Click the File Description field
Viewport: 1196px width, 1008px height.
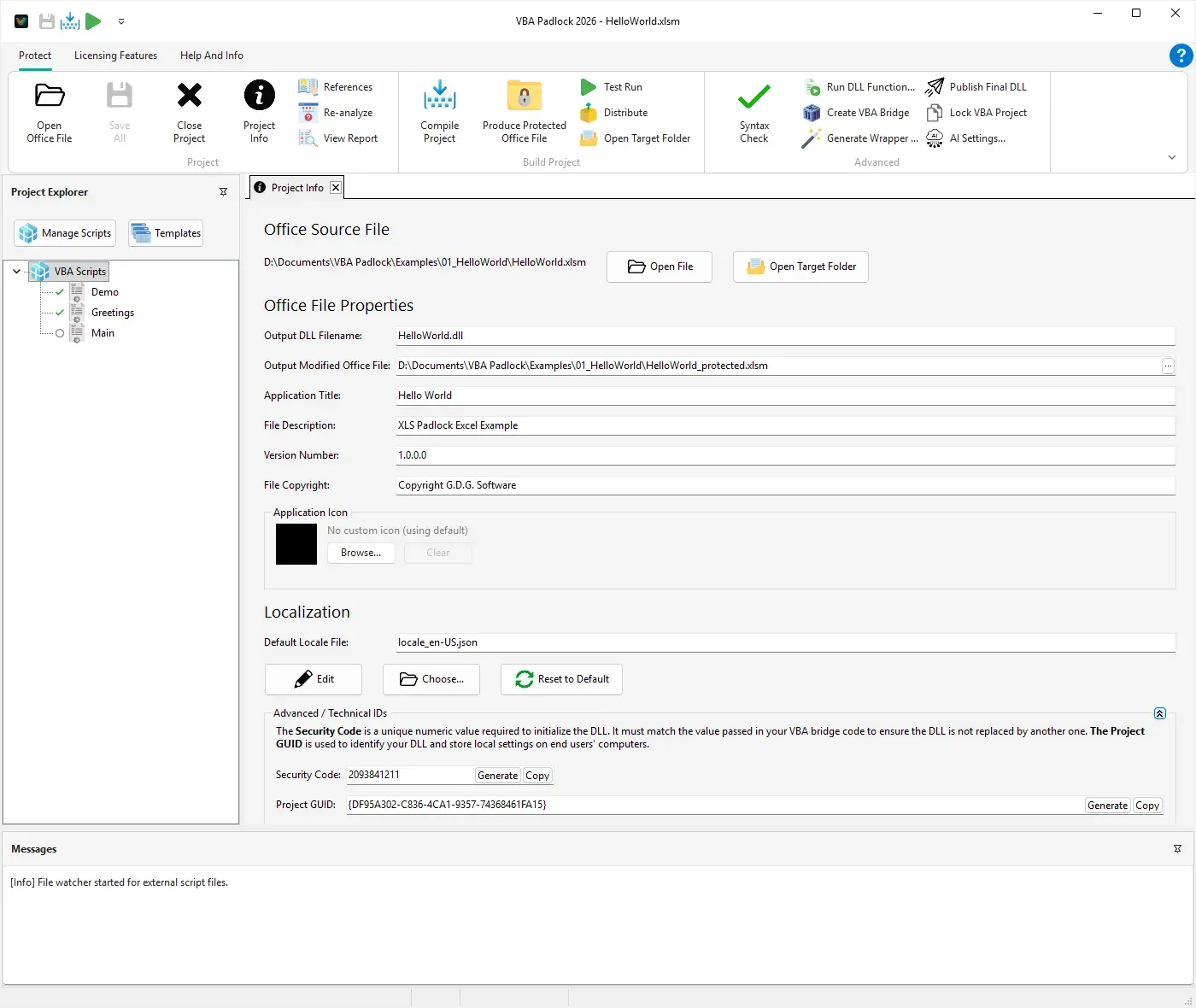coord(786,425)
